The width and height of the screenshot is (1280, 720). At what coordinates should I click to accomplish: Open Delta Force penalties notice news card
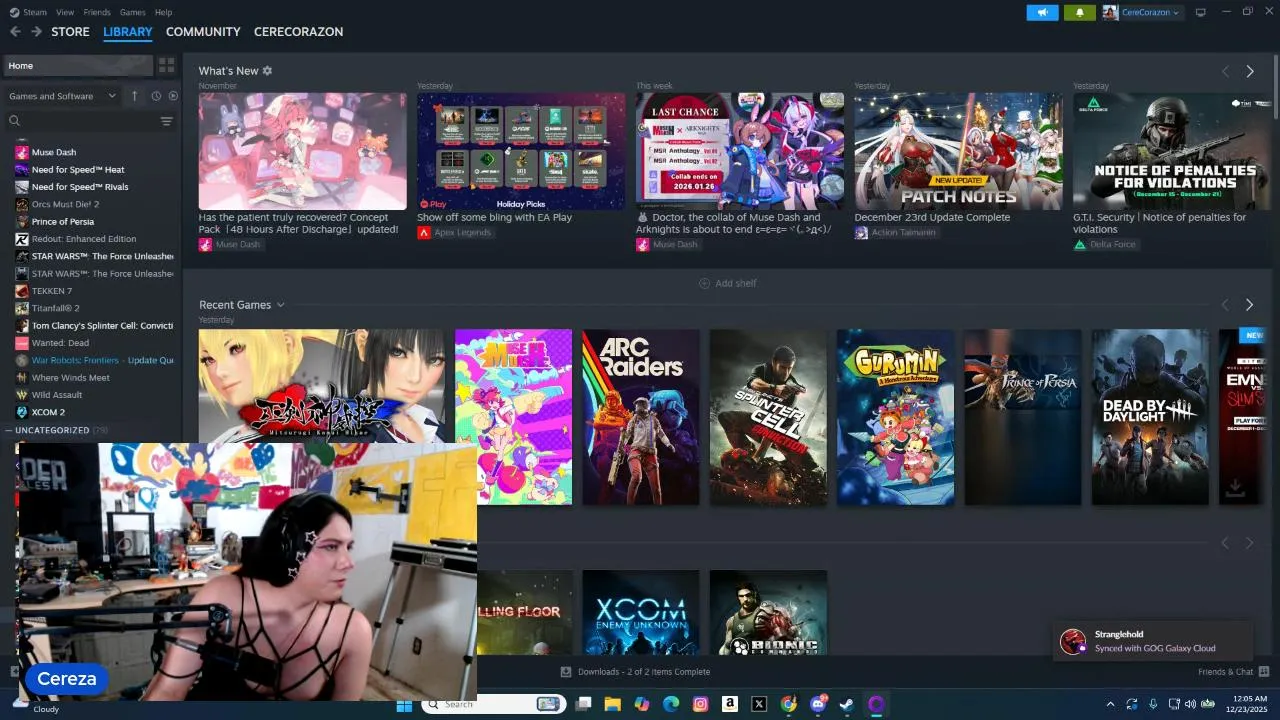1172,151
